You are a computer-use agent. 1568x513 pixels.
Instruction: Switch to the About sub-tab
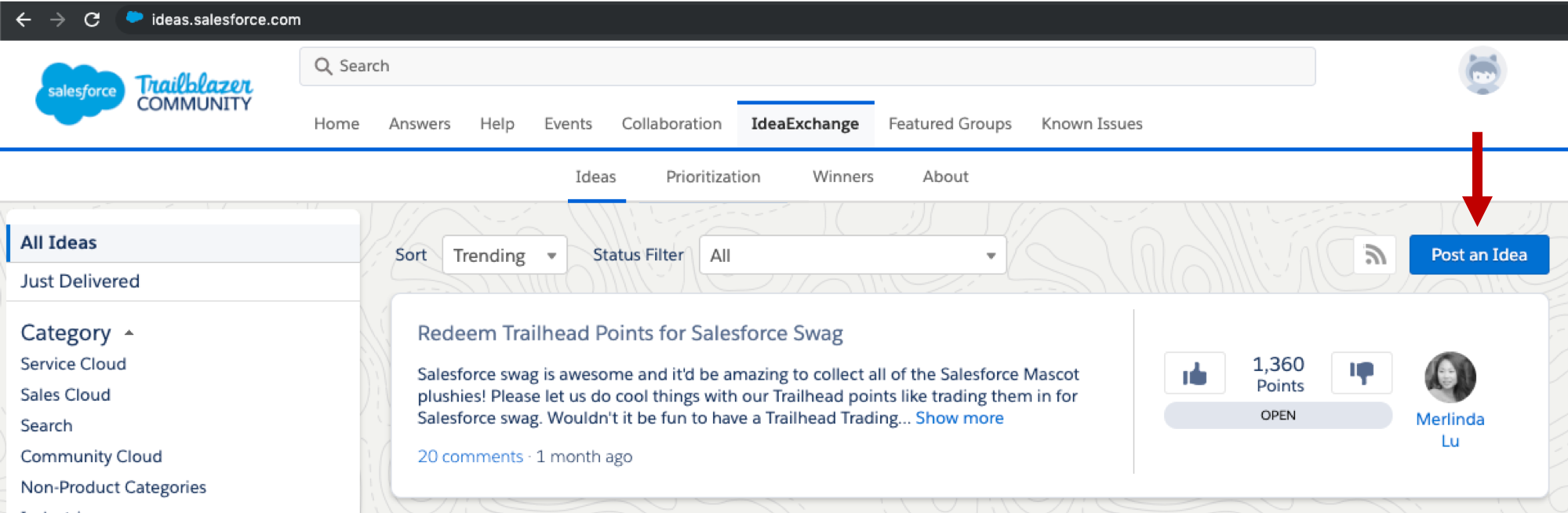tap(945, 177)
